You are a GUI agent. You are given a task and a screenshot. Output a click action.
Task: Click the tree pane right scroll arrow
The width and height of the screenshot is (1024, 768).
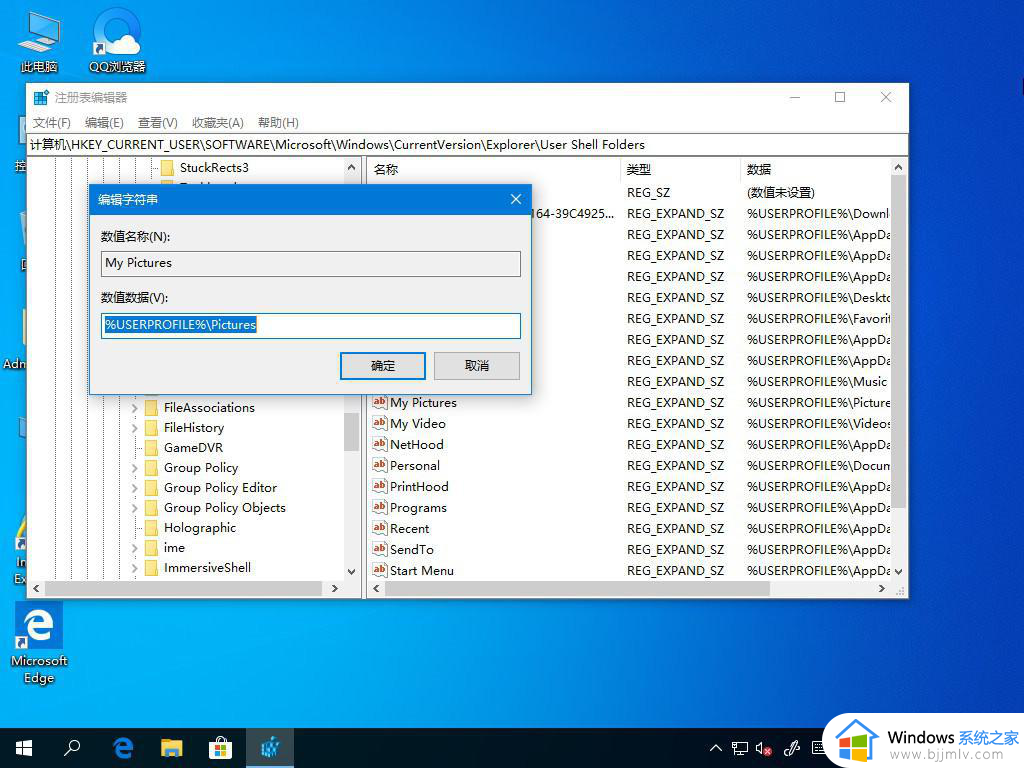pyautogui.click(x=335, y=588)
